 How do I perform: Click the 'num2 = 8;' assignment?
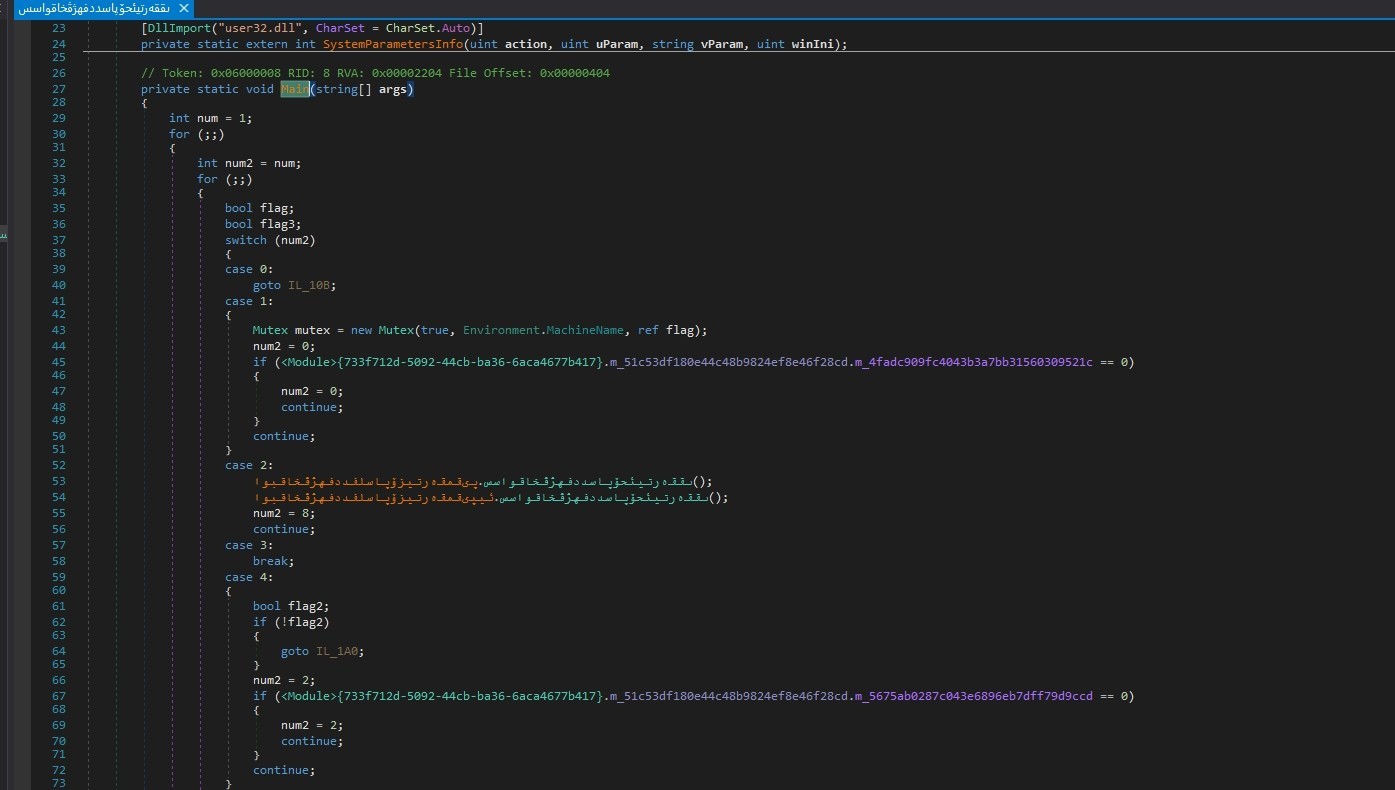pos(284,513)
